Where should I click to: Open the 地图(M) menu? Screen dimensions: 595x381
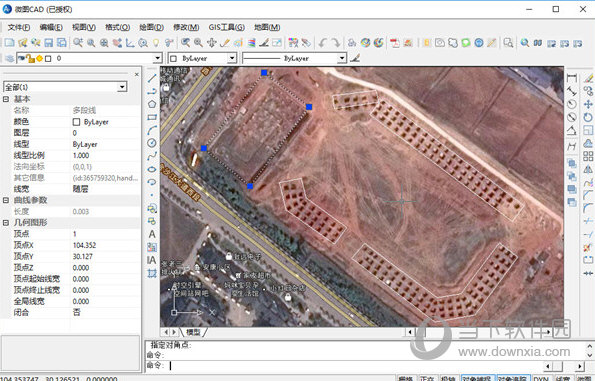pyautogui.click(x=267, y=27)
